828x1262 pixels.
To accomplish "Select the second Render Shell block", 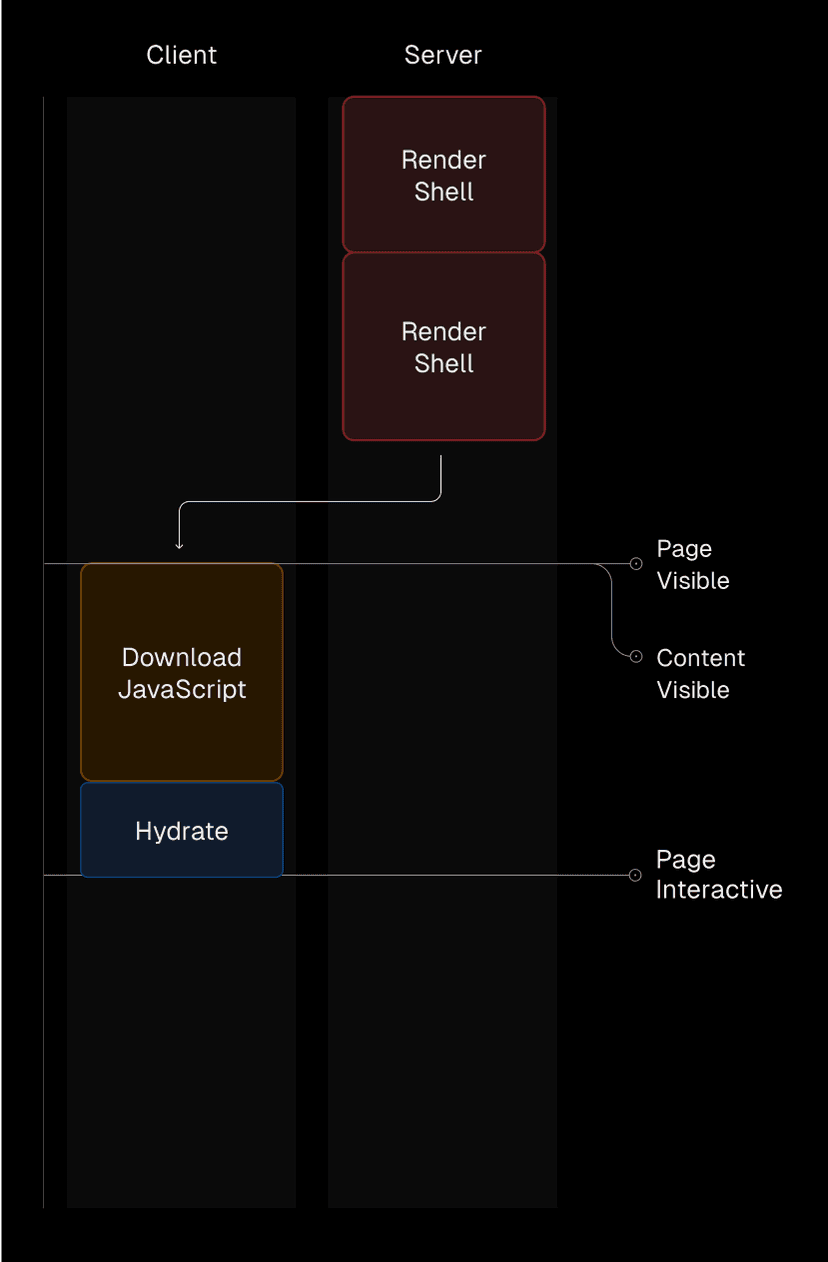I will pos(443,346).
